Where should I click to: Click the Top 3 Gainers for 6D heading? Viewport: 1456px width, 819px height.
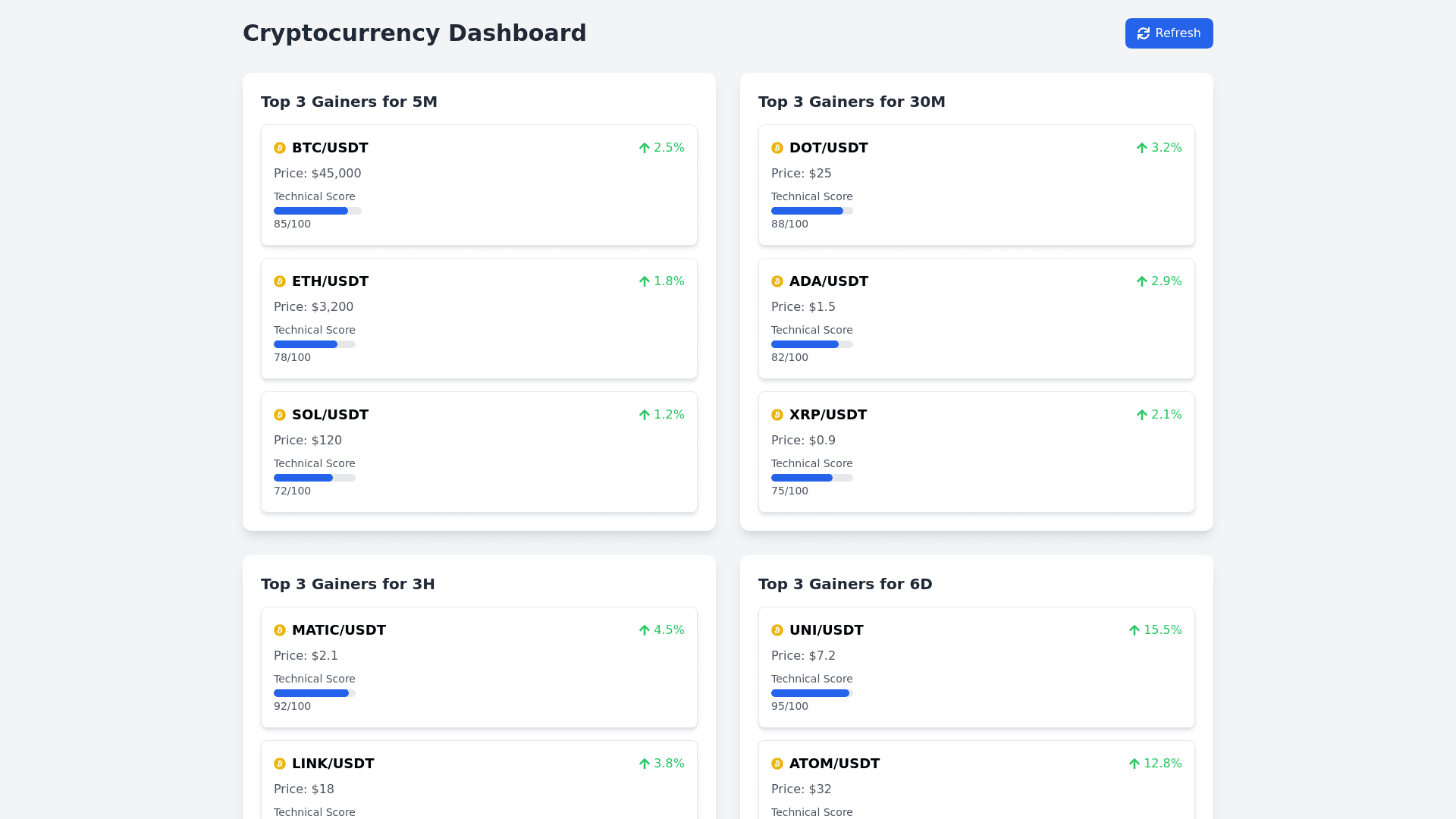(845, 584)
